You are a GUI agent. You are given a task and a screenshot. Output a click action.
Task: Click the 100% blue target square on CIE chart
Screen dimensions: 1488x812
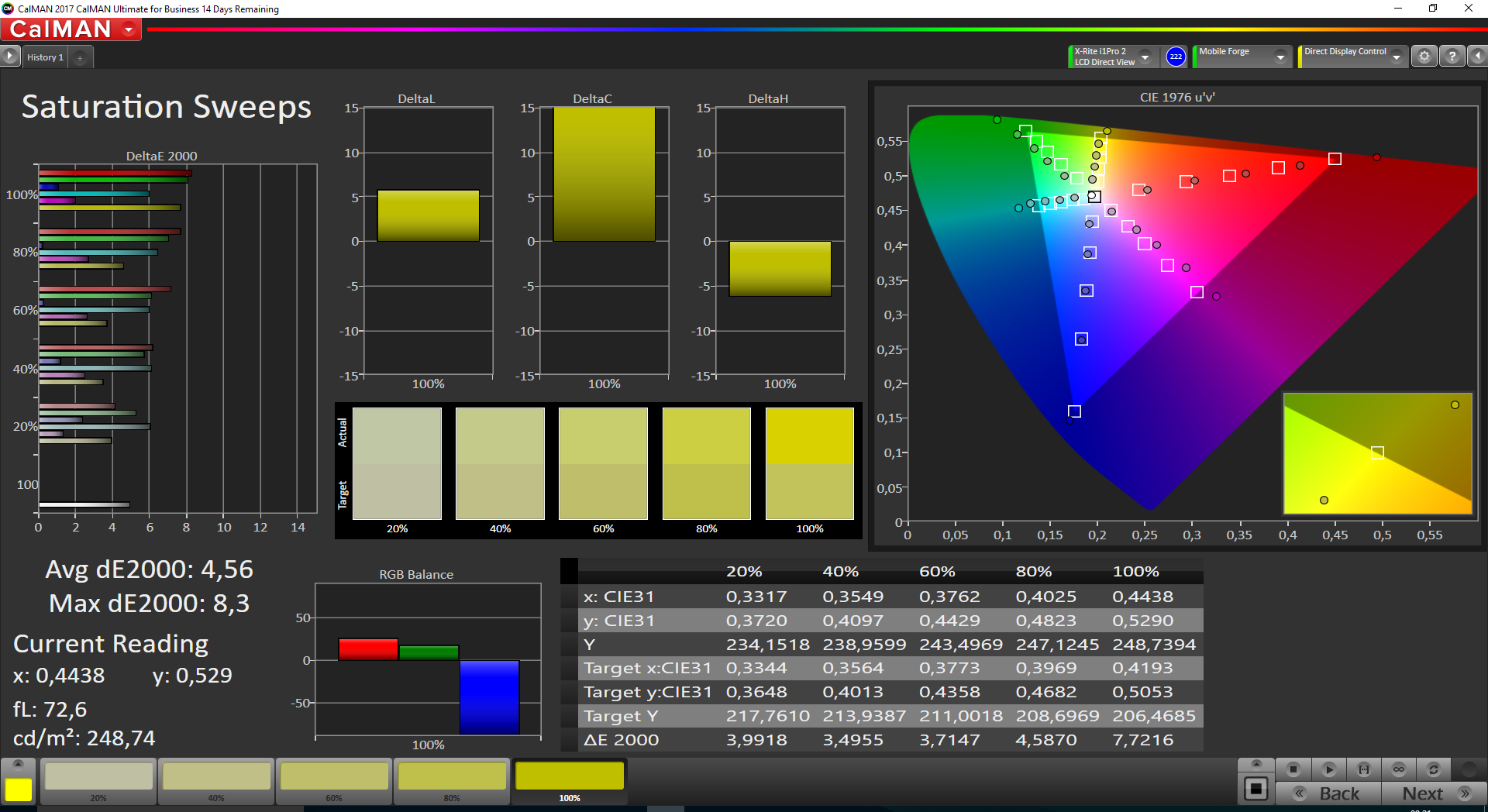(1074, 411)
